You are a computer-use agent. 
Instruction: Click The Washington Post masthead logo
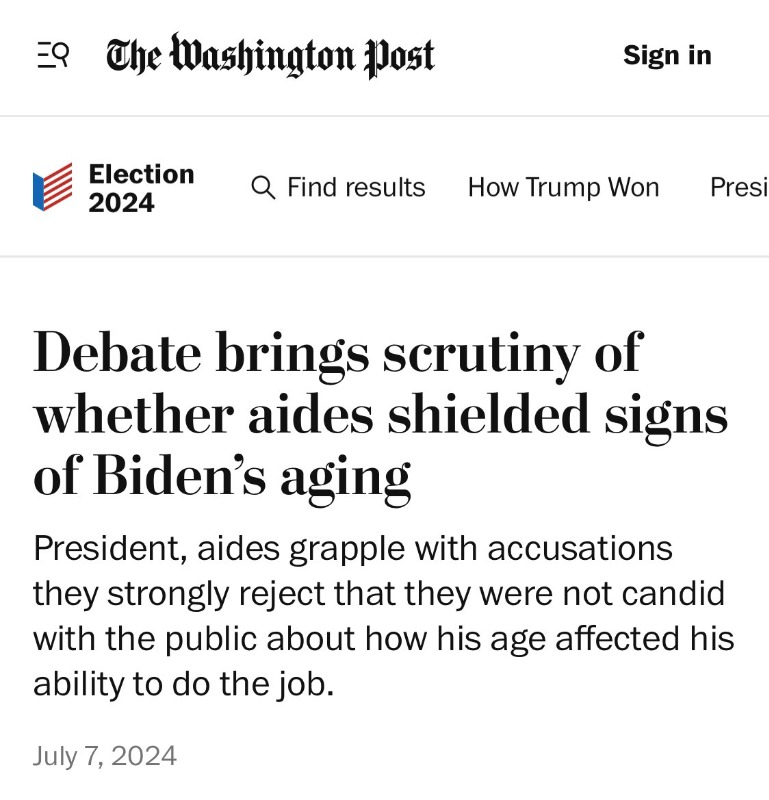[270, 56]
